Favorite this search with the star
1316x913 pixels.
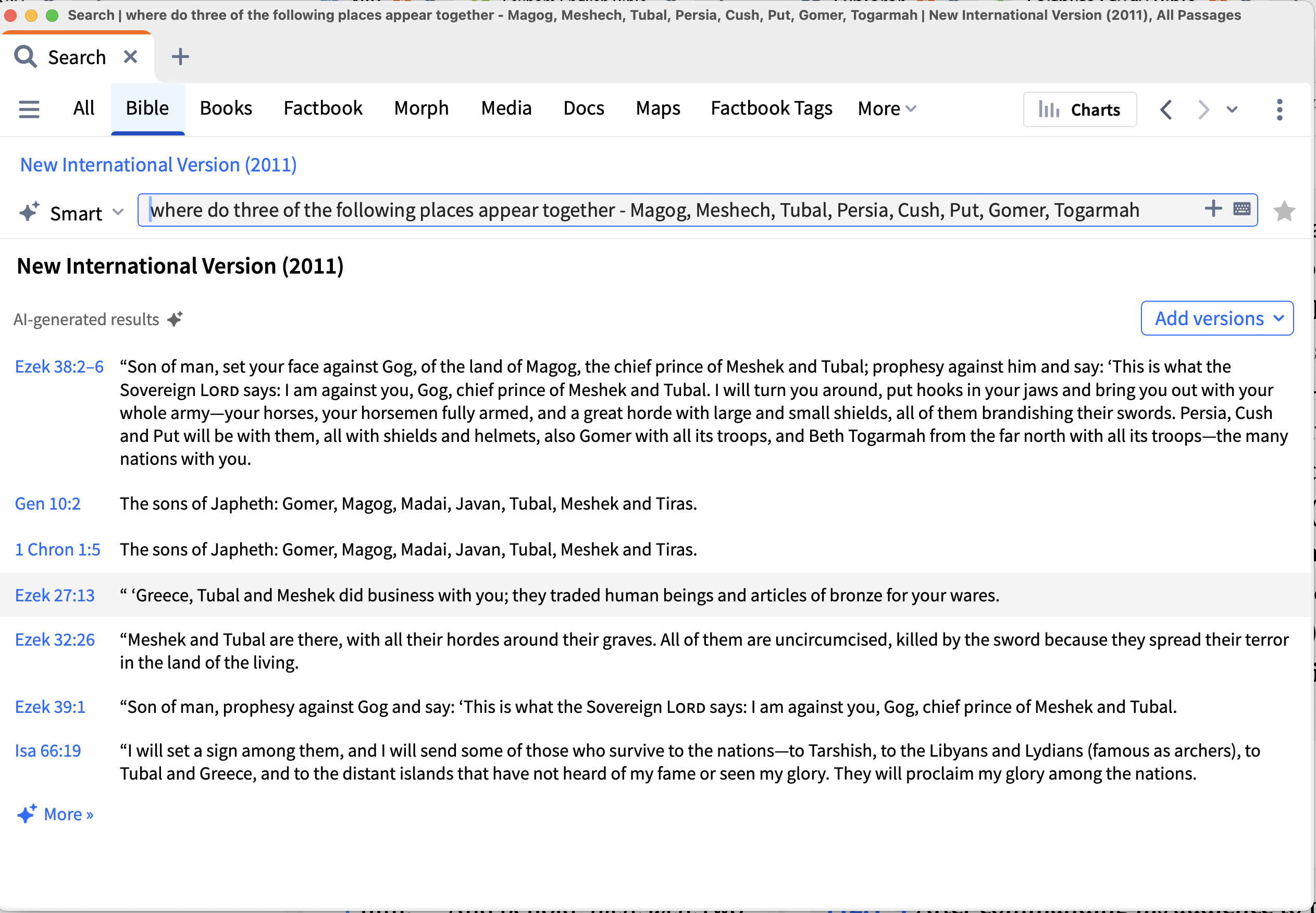click(x=1284, y=211)
